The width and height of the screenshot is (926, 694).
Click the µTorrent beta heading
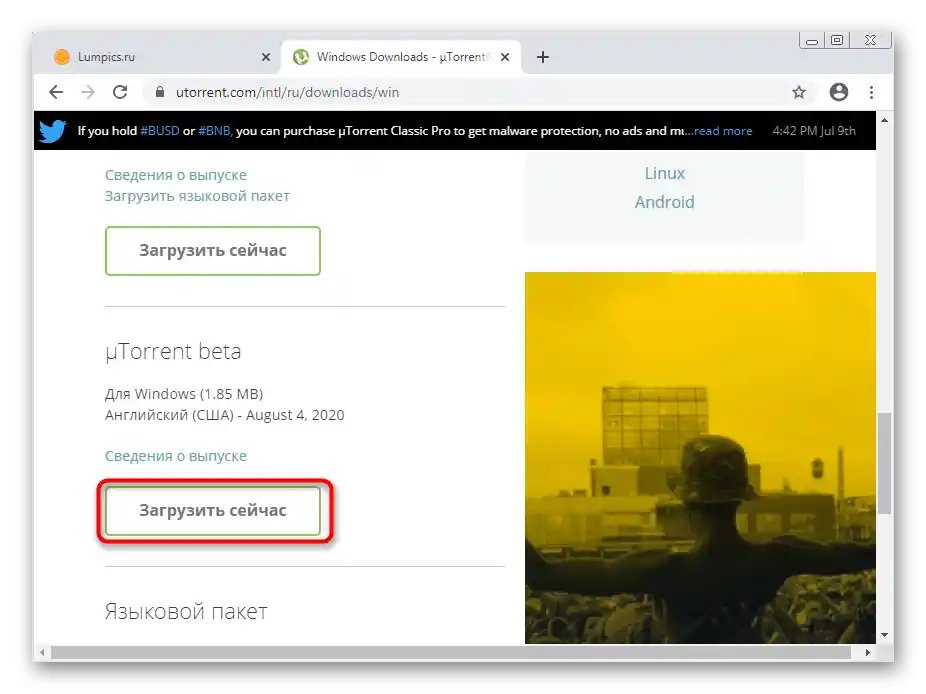coord(173,351)
